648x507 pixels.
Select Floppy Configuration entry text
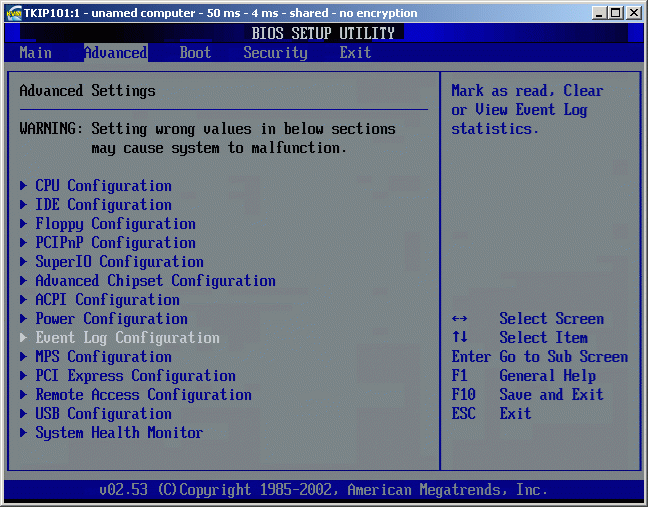click(115, 224)
